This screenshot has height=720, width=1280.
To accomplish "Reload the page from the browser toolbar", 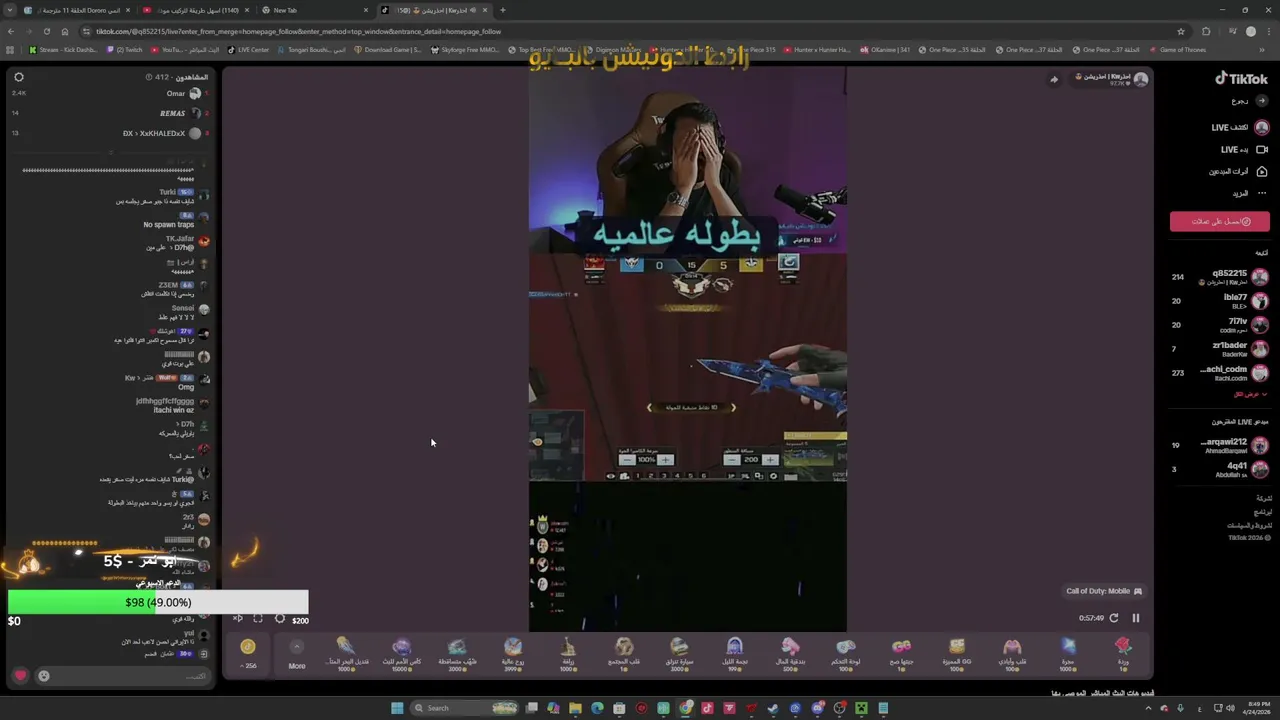I will click(46, 31).
